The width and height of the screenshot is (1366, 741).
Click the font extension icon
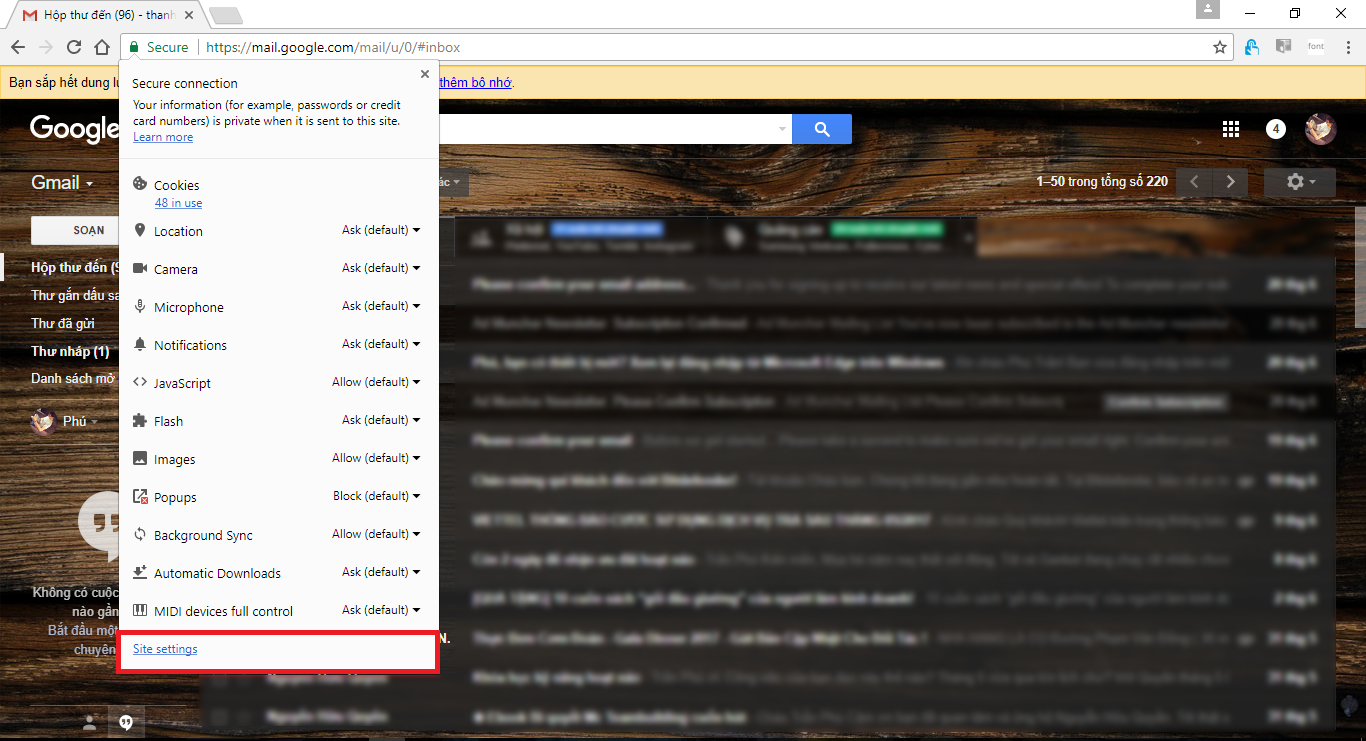click(x=1316, y=47)
